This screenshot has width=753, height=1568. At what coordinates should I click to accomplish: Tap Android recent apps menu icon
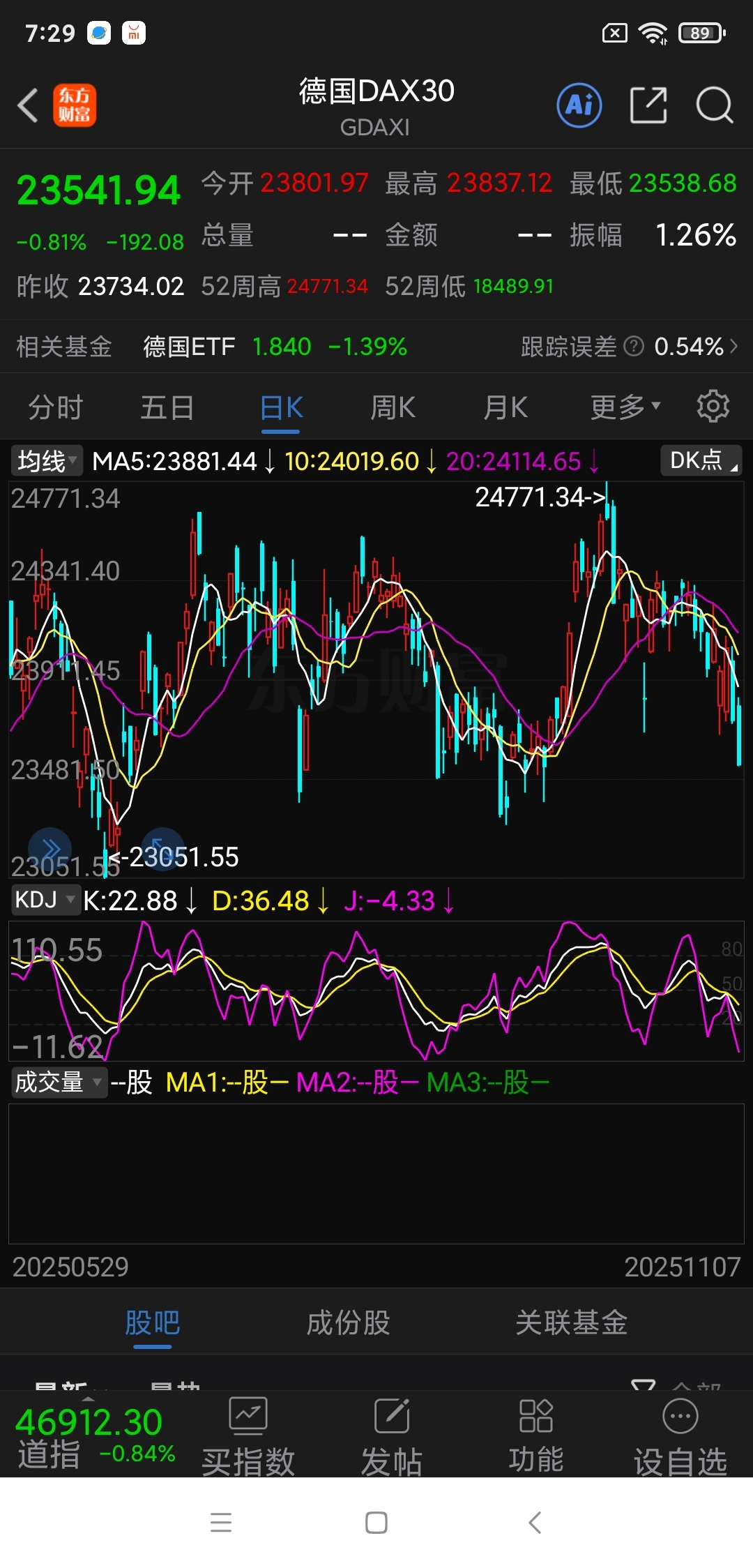coord(221,1522)
